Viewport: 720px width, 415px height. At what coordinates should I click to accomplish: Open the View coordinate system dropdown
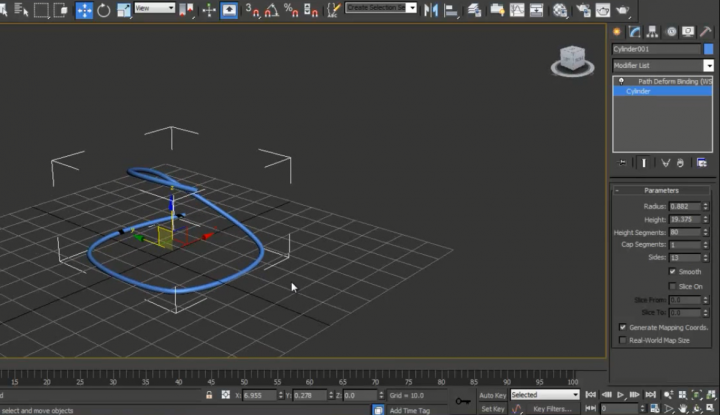(154, 9)
